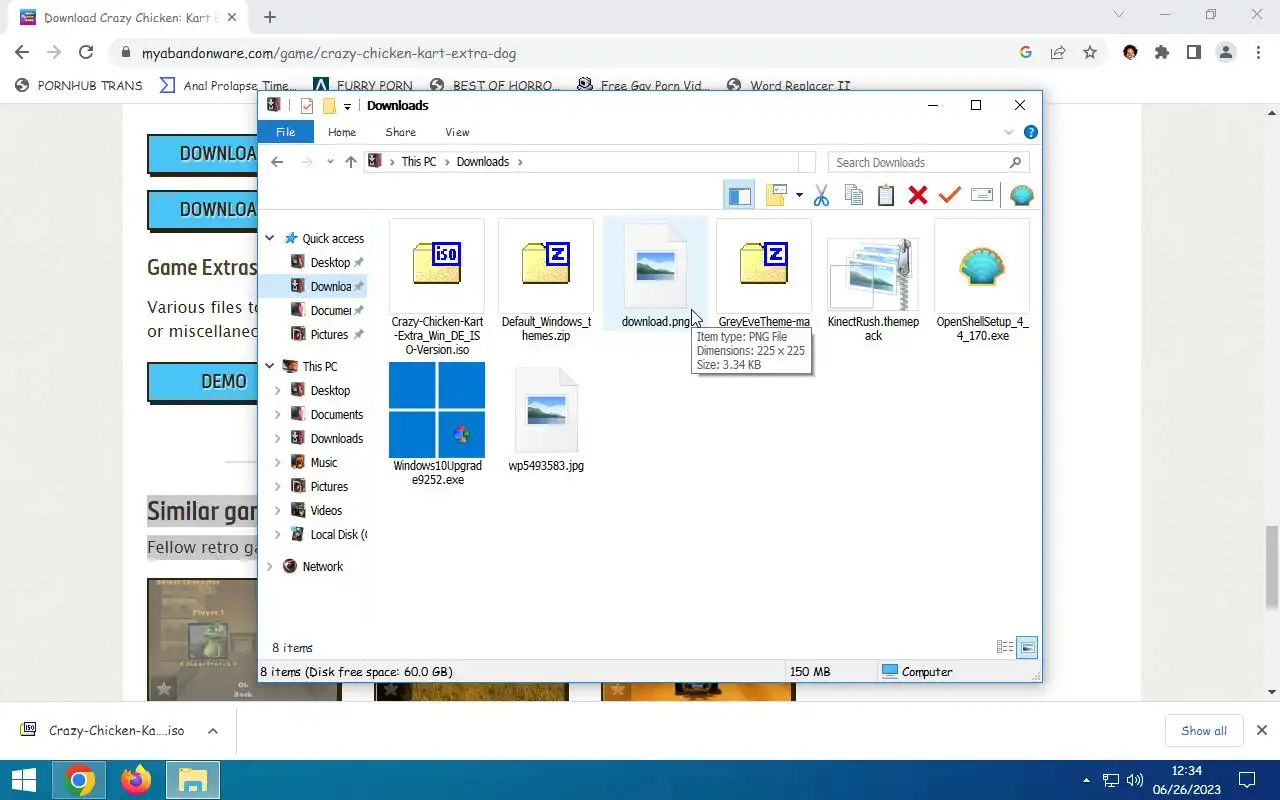The height and width of the screenshot is (800, 1280).
Task: Select GreyEveTheme zip file
Action: pos(764,275)
